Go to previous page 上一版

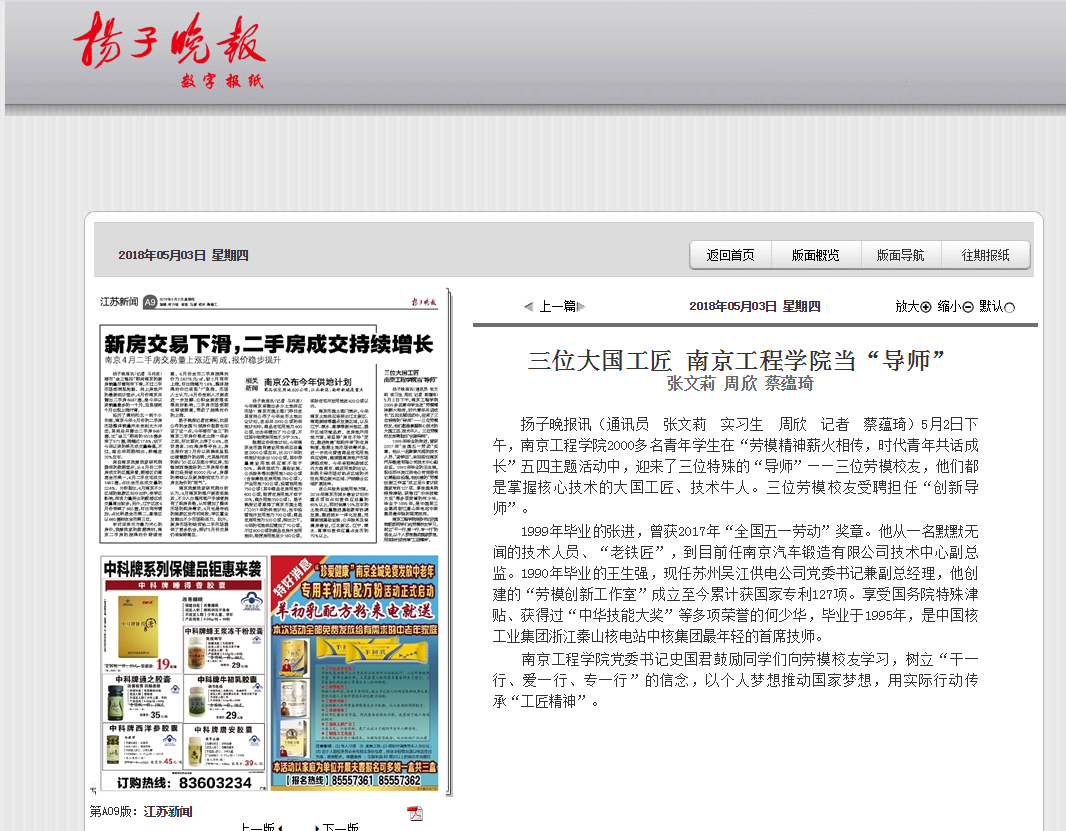pyautogui.click(x=257, y=827)
